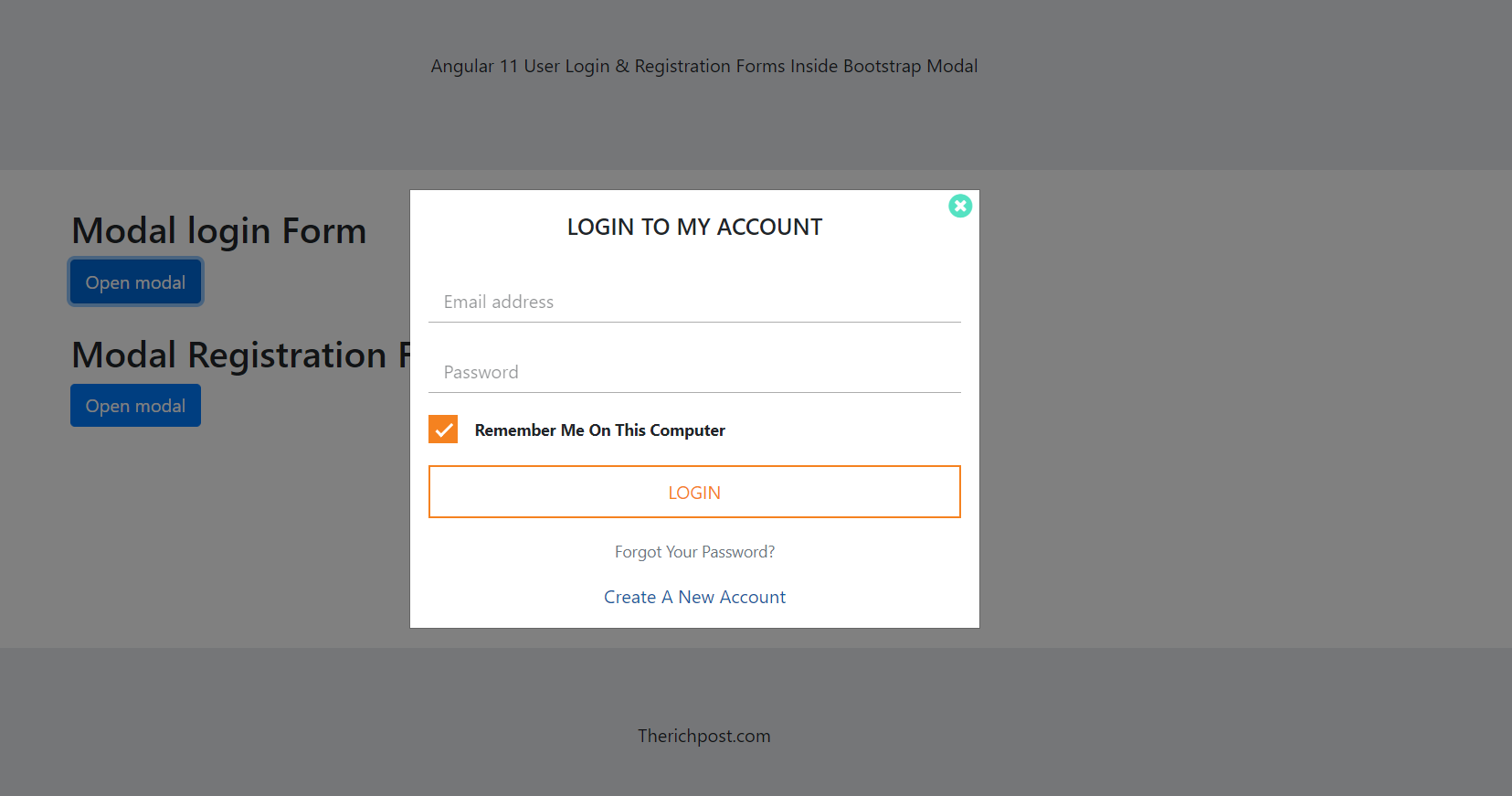Click the Angular 11 page title text

click(x=704, y=65)
